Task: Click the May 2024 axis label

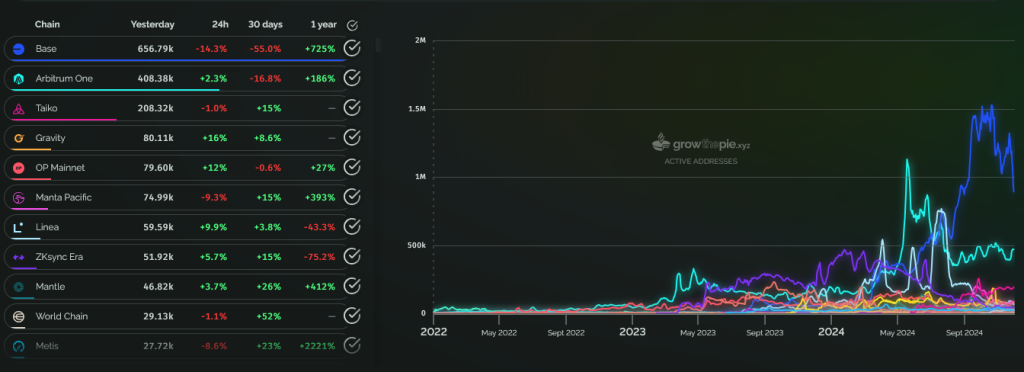Action: 897,333
